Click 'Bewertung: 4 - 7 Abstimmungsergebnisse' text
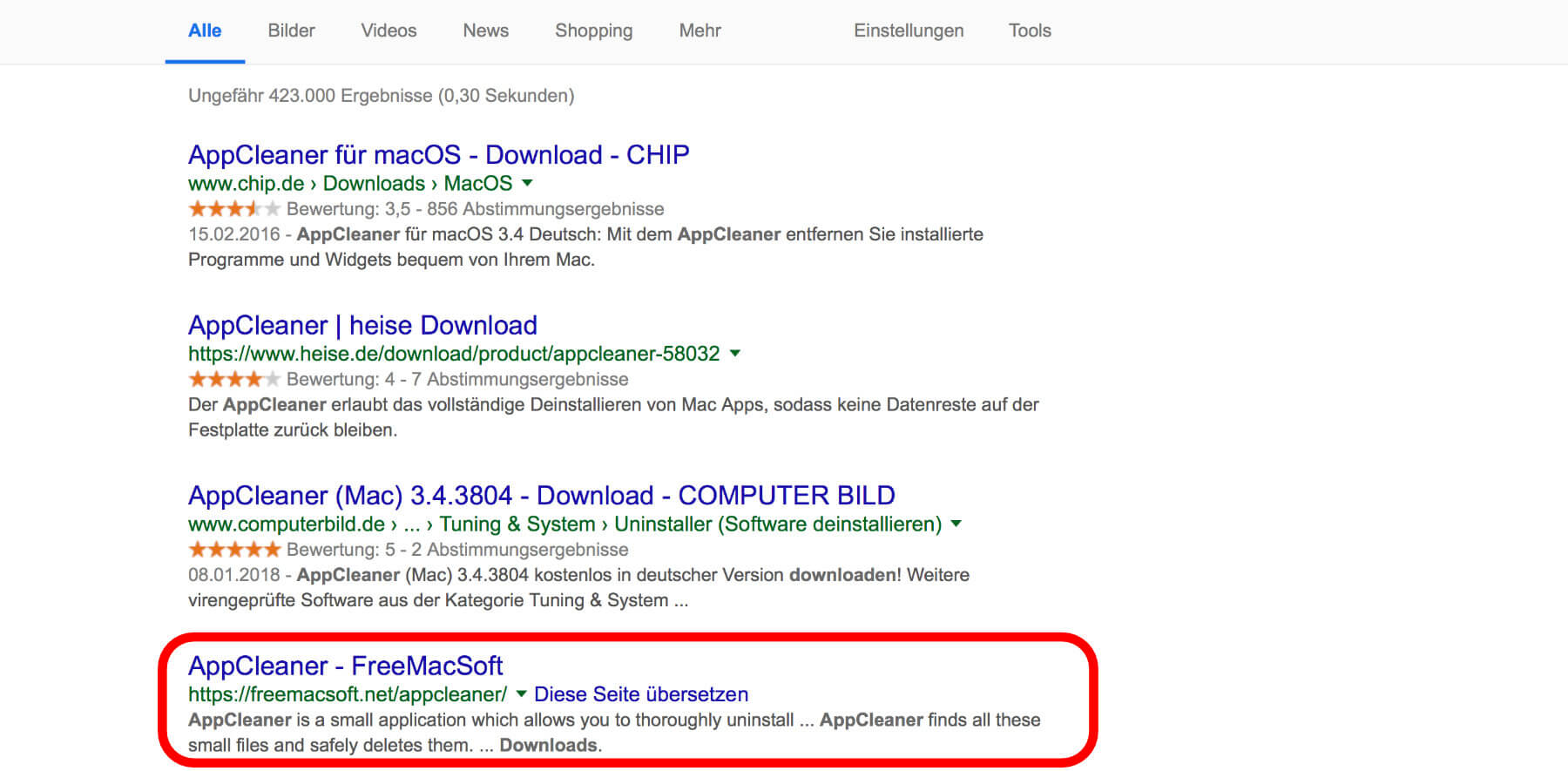The height and width of the screenshot is (771, 1568). (x=457, y=379)
